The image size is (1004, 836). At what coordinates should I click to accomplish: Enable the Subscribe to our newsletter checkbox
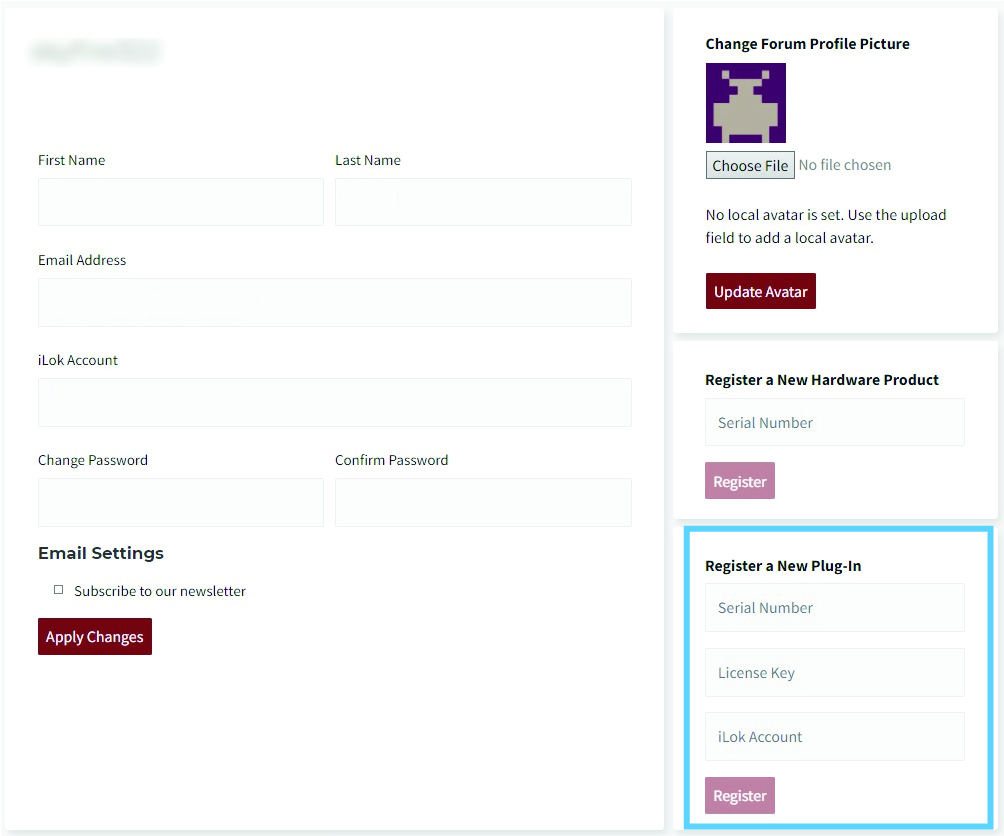pyautogui.click(x=58, y=589)
